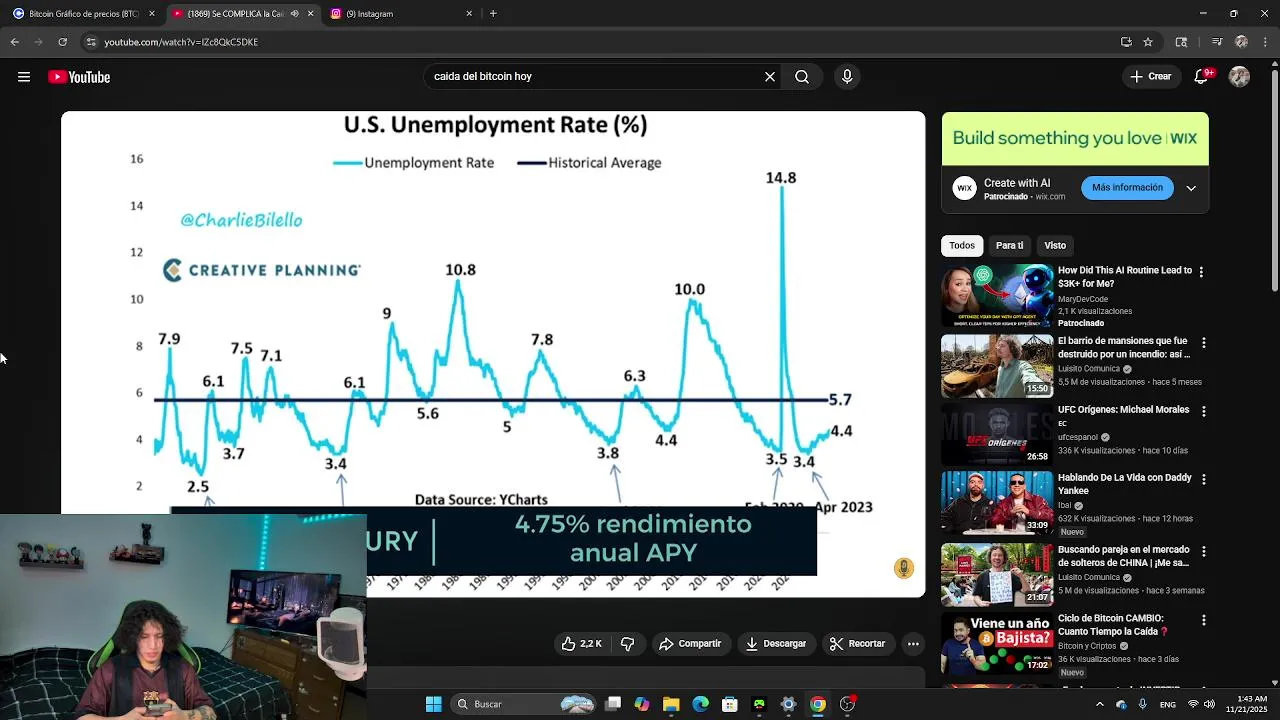1280x720 pixels.
Task: Like the video with thumbs up
Action: pyautogui.click(x=583, y=644)
